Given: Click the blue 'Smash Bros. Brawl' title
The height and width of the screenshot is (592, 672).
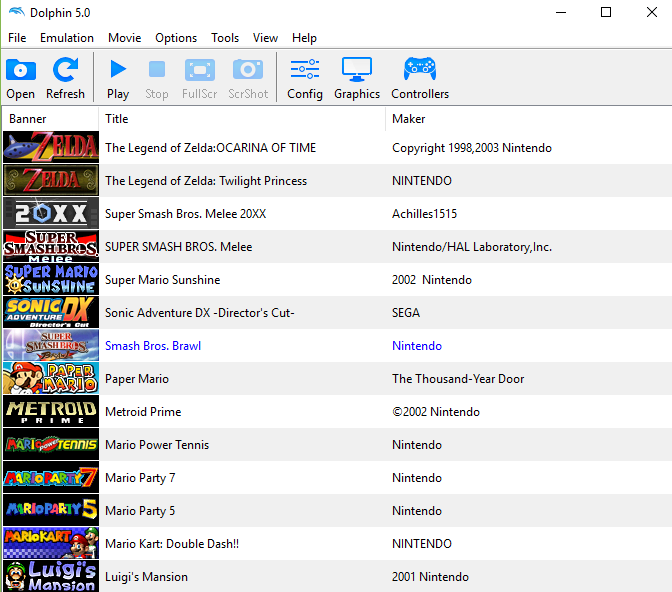Looking at the screenshot, I should [x=153, y=346].
